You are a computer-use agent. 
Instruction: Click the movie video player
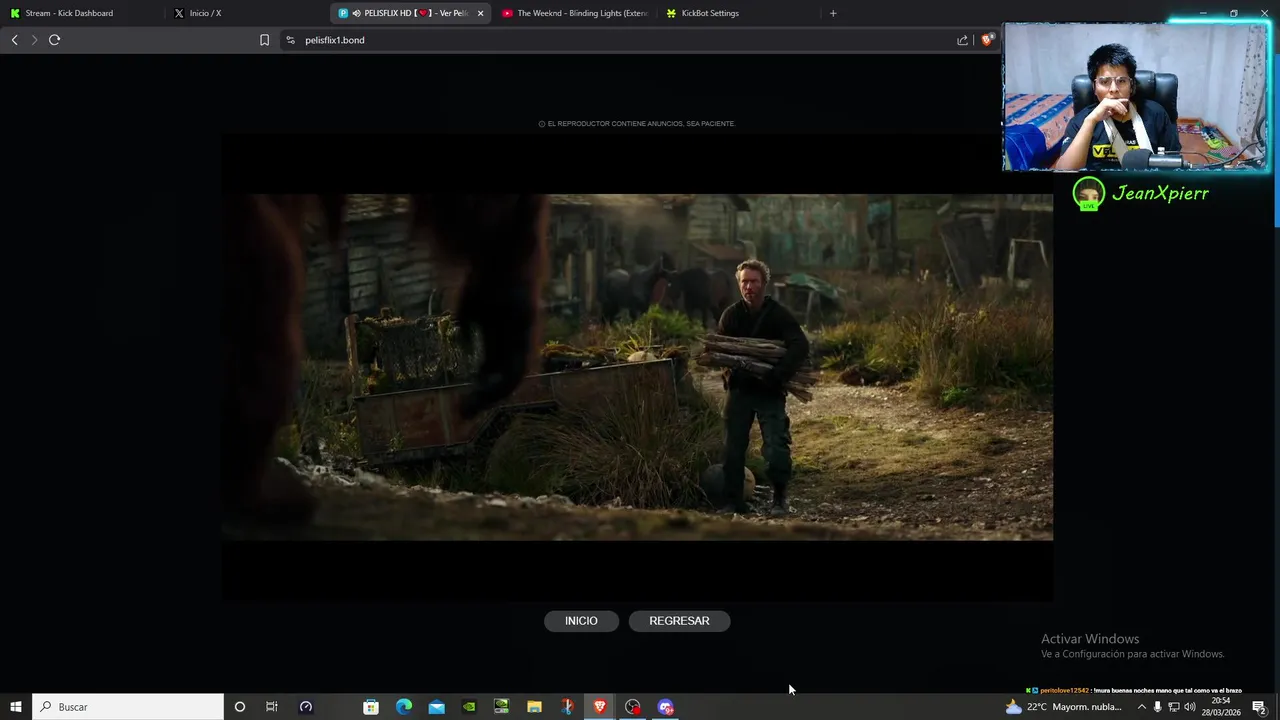tap(637, 367)
